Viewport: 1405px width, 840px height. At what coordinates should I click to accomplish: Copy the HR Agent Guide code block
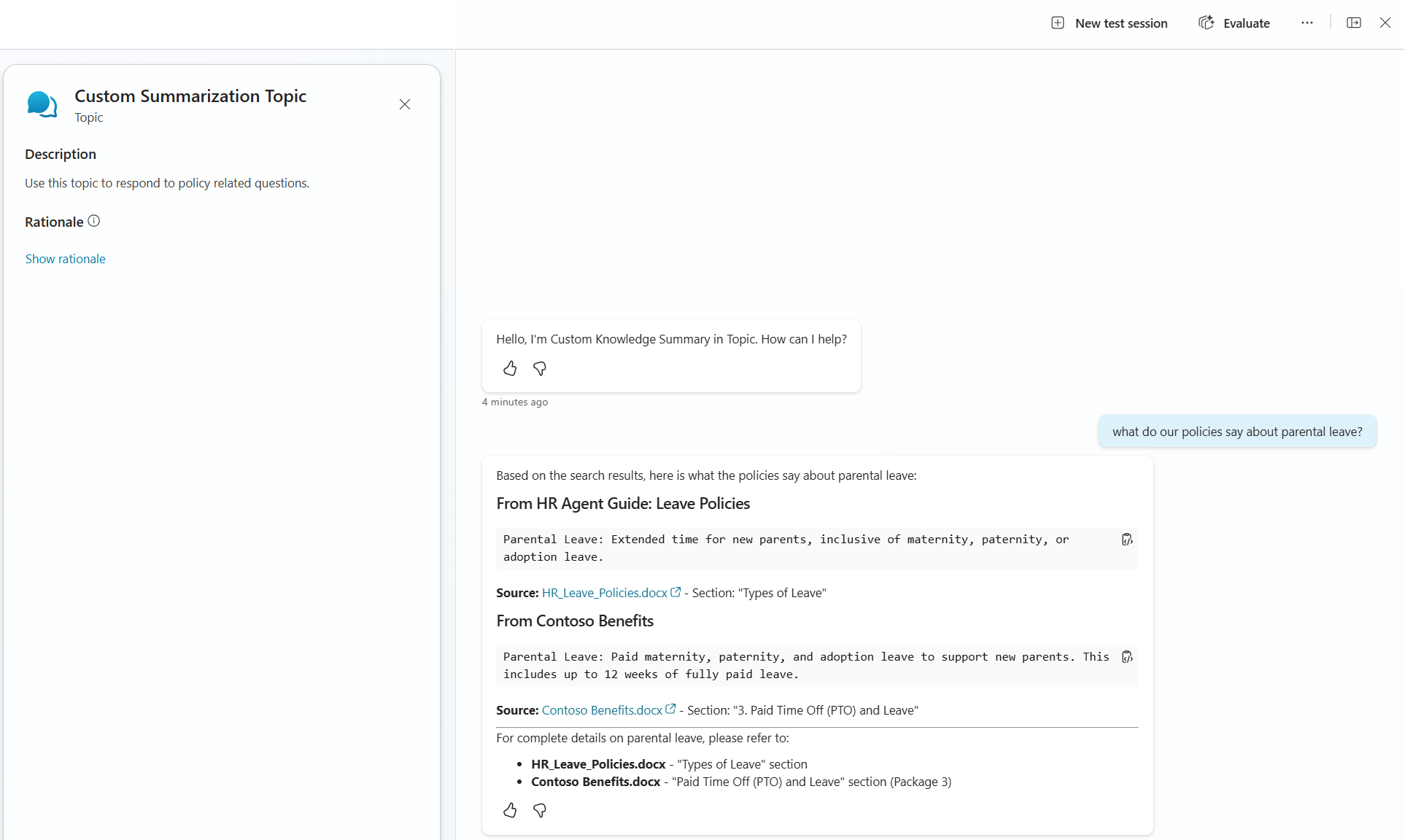1127,540
